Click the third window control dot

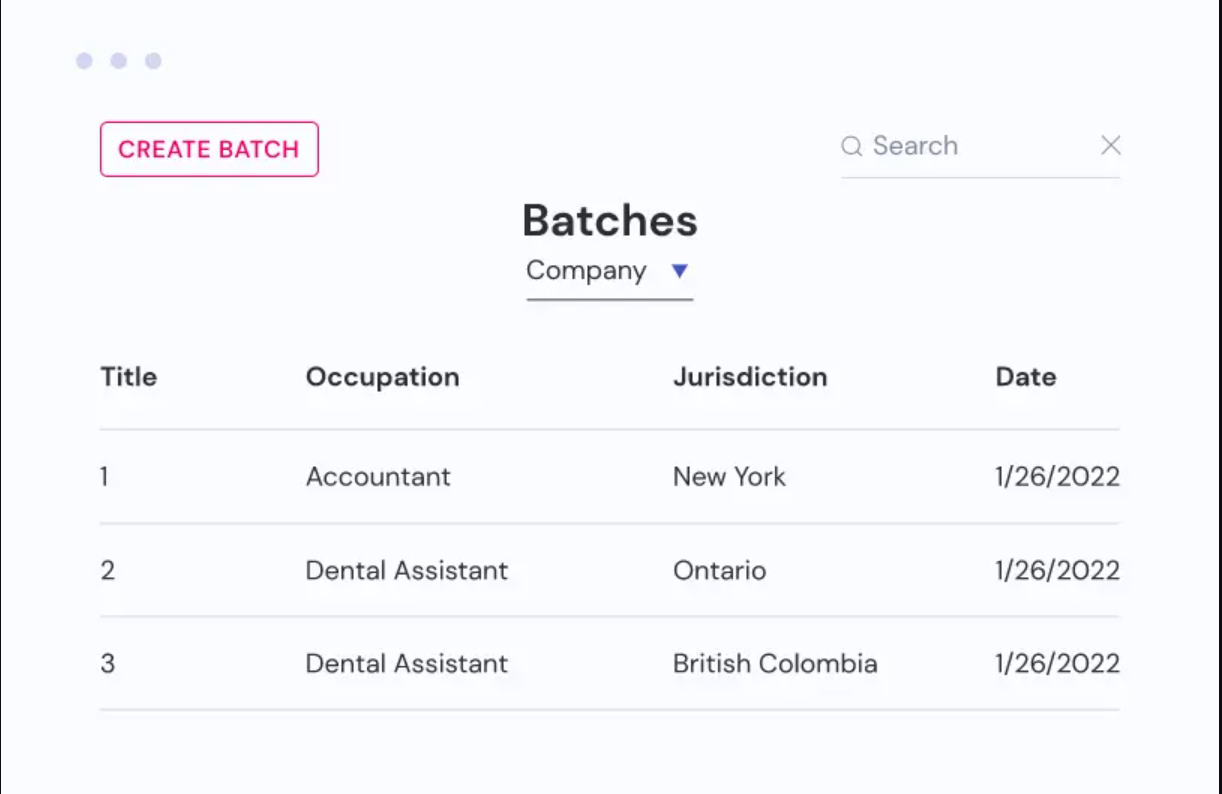pyautogui.click(x=153, y=61)
